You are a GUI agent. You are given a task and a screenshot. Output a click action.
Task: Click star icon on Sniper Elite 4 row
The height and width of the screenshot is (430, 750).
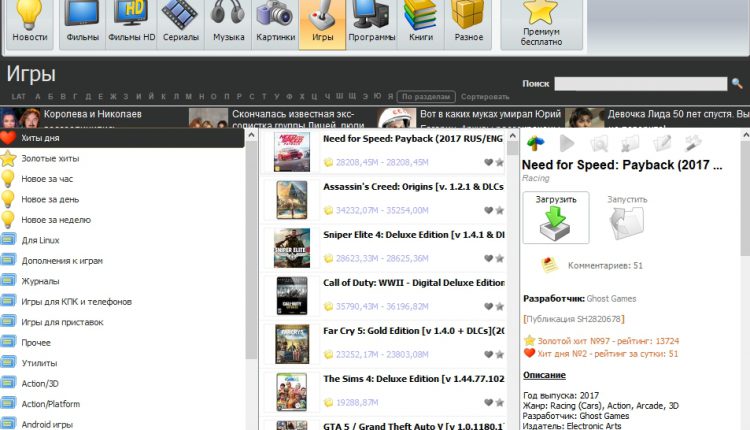[499, 258]
